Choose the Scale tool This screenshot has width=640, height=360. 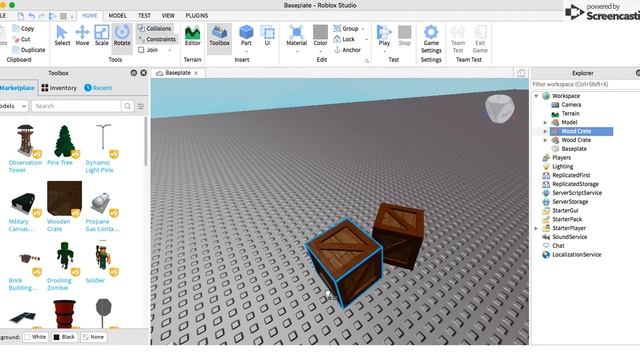tap(102, 35)
